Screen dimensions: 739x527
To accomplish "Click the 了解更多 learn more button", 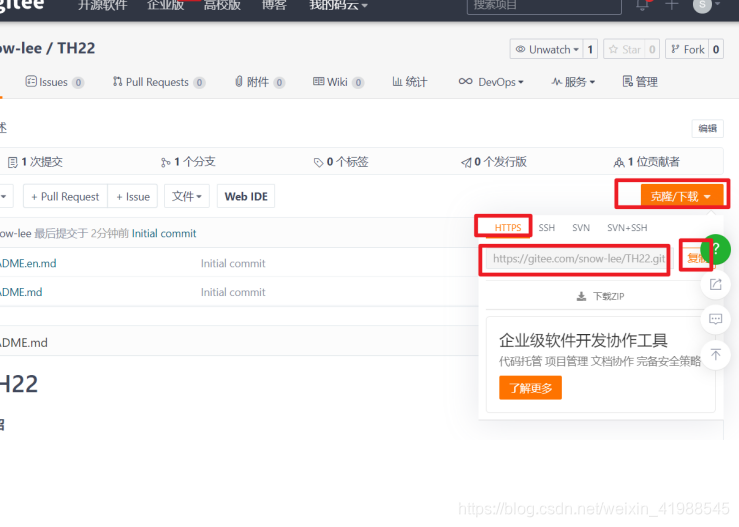I will point(530,388).
